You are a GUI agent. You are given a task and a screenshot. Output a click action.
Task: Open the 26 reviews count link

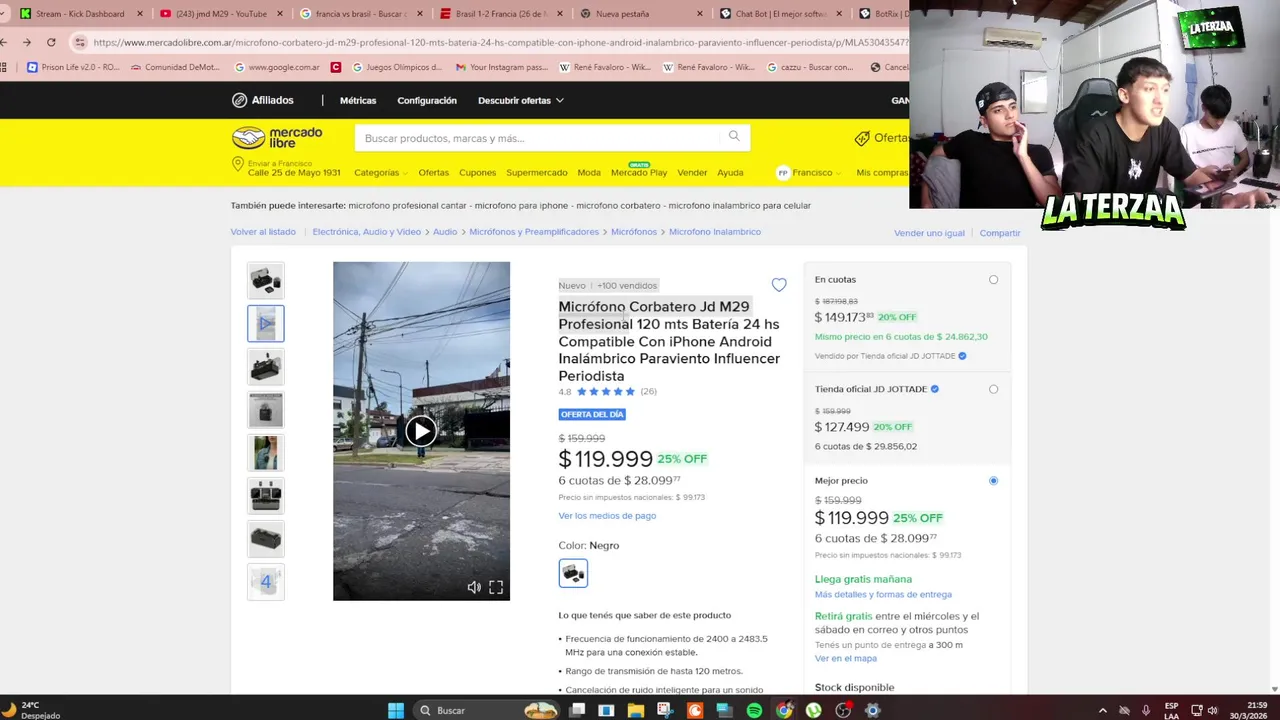click(x=648, y=392)
